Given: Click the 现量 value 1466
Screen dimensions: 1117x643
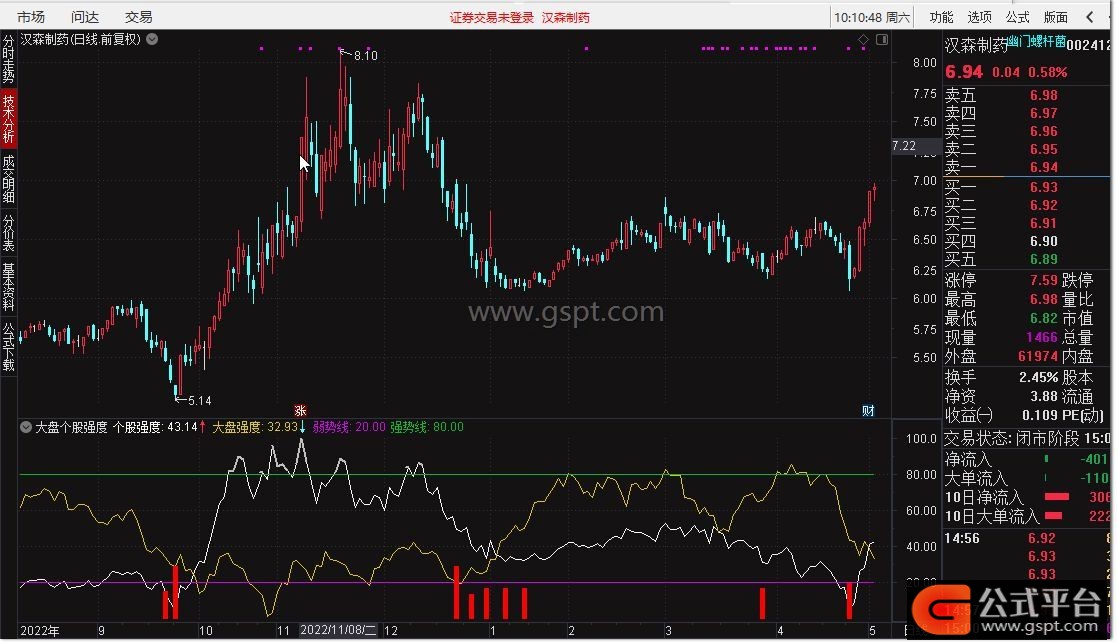Looking at the screenshot, I should (x=1041, y=338).
